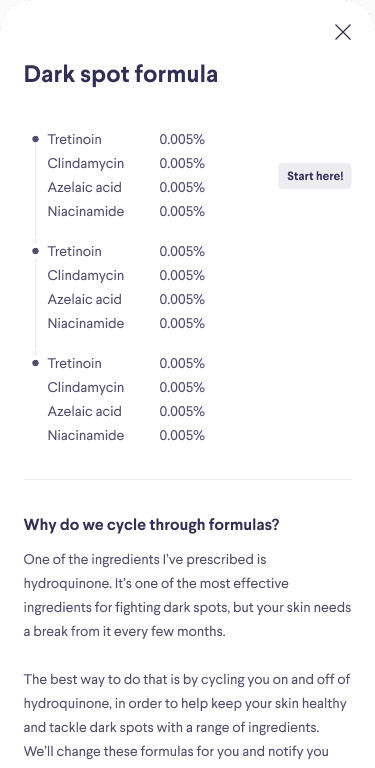
Task: Click Tretinoin in the third formula group
Action: coord(74,363)
